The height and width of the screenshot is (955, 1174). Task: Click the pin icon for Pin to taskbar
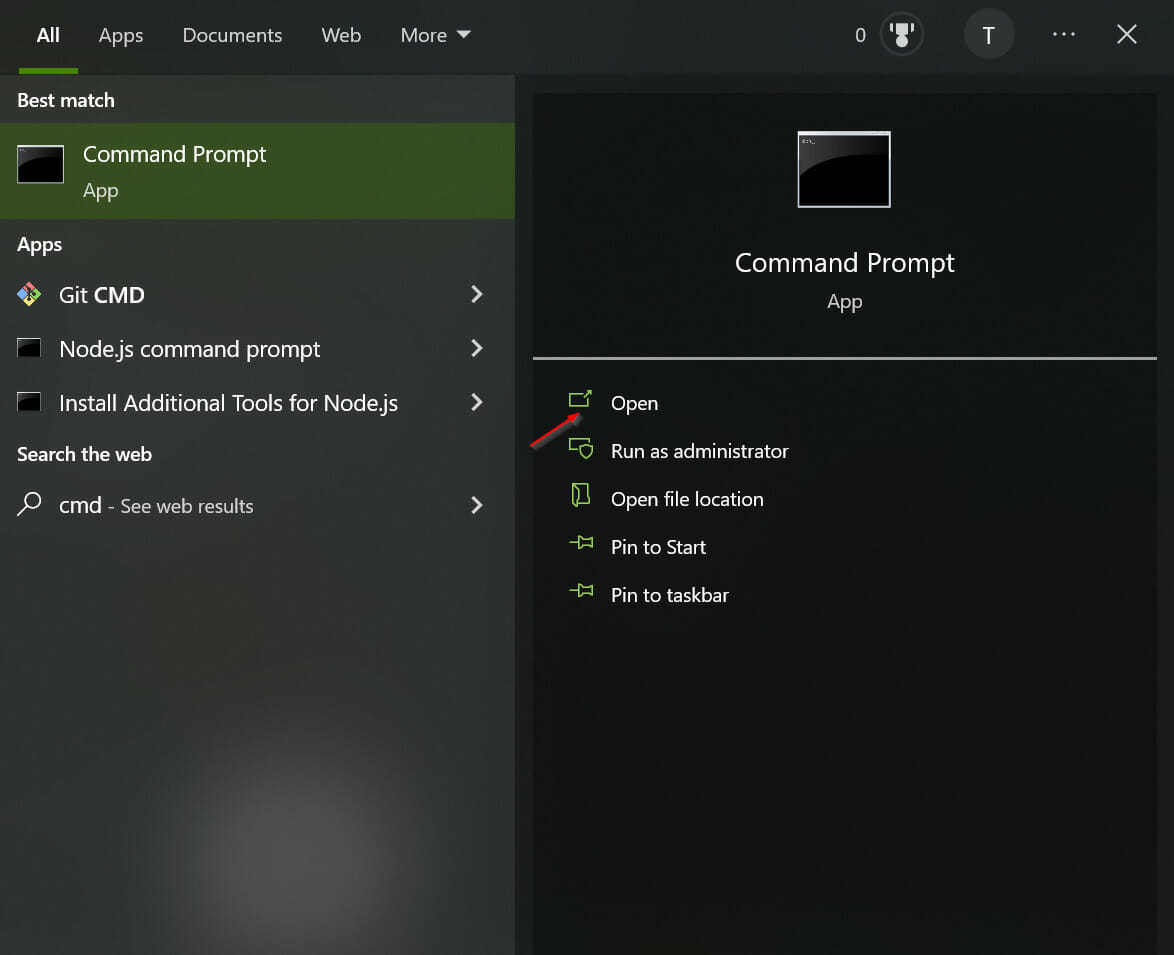tap(581, 591)
